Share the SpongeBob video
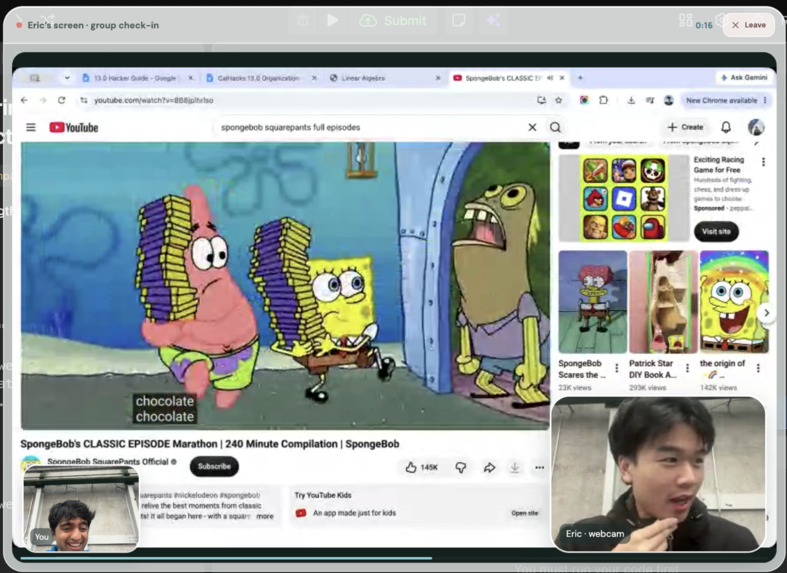This screenshot has height=573, width=787. tap(489, 467)
